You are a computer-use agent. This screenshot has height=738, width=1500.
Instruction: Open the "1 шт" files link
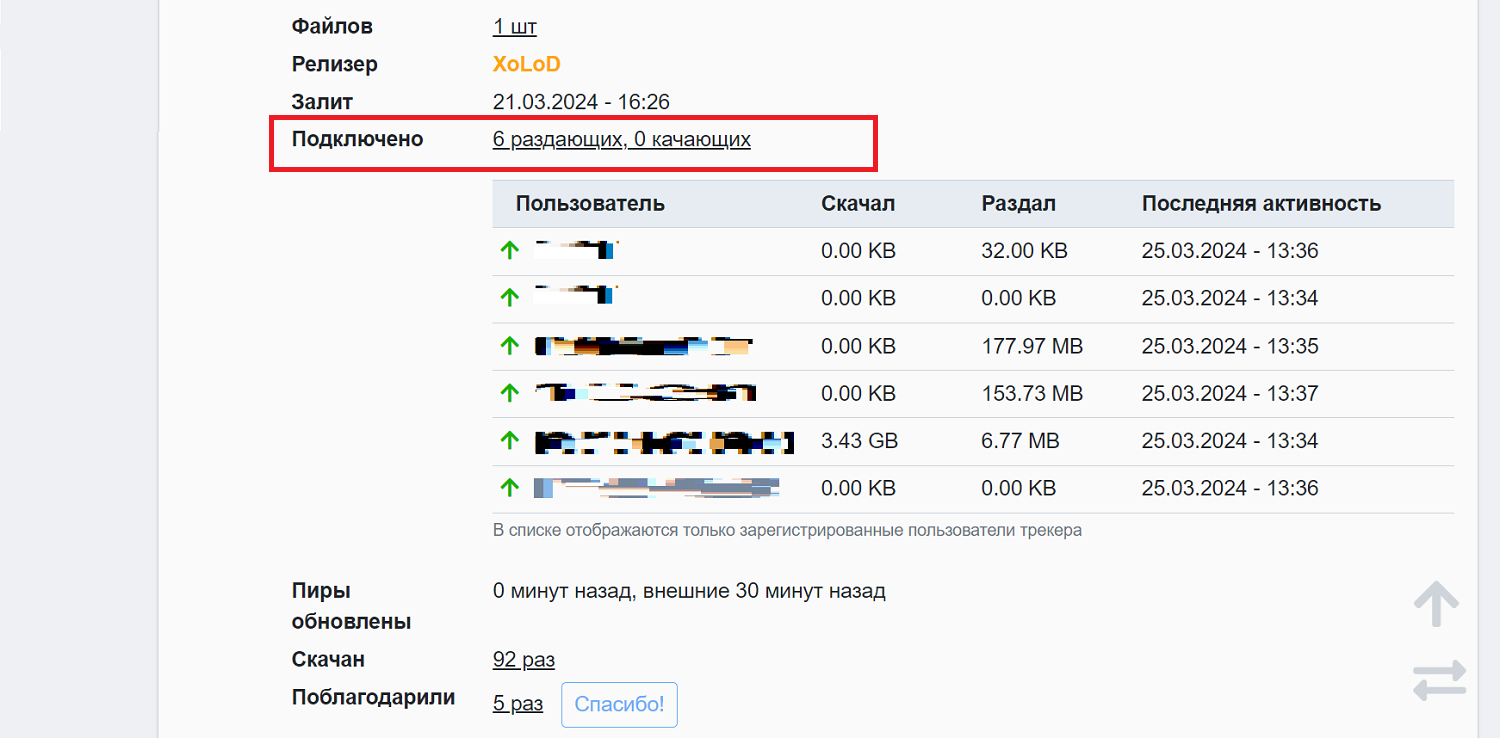515,27
